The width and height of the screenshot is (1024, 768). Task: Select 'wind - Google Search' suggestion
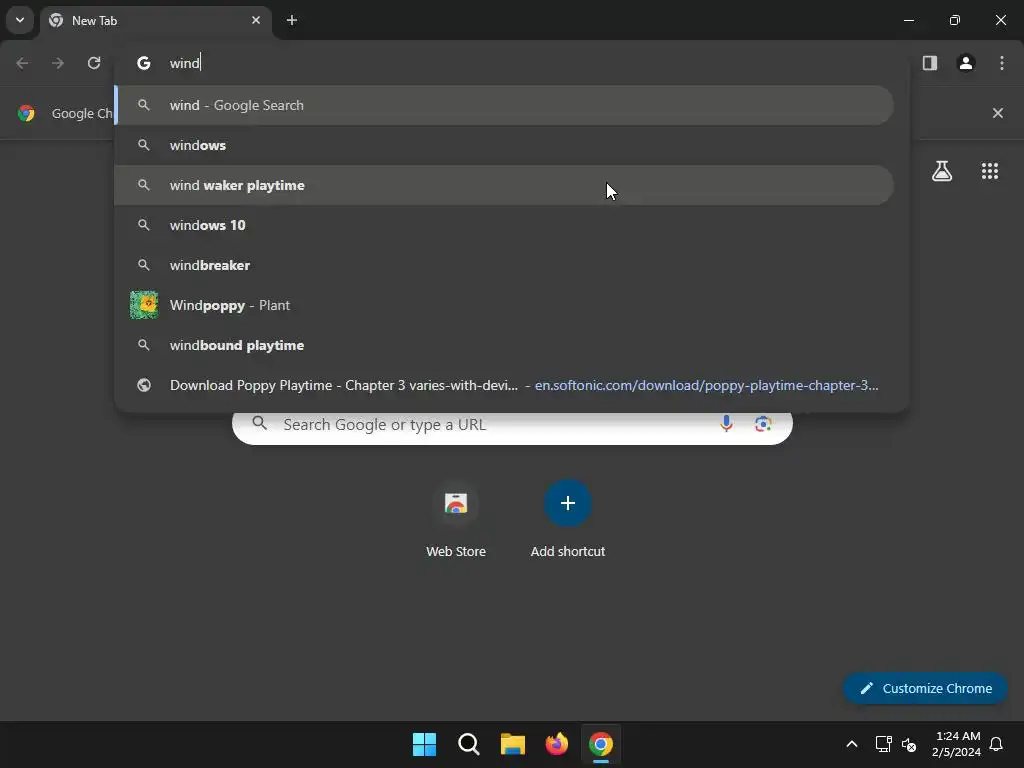[504, 105]
